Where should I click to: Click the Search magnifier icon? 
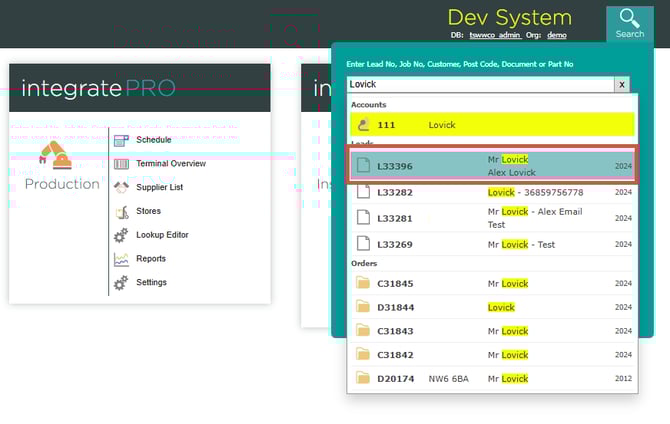pos(630,19)
